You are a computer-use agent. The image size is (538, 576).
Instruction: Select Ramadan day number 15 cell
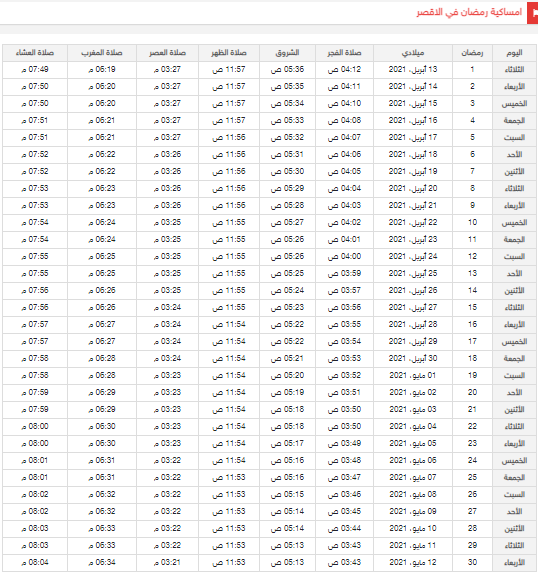point(472,307)
